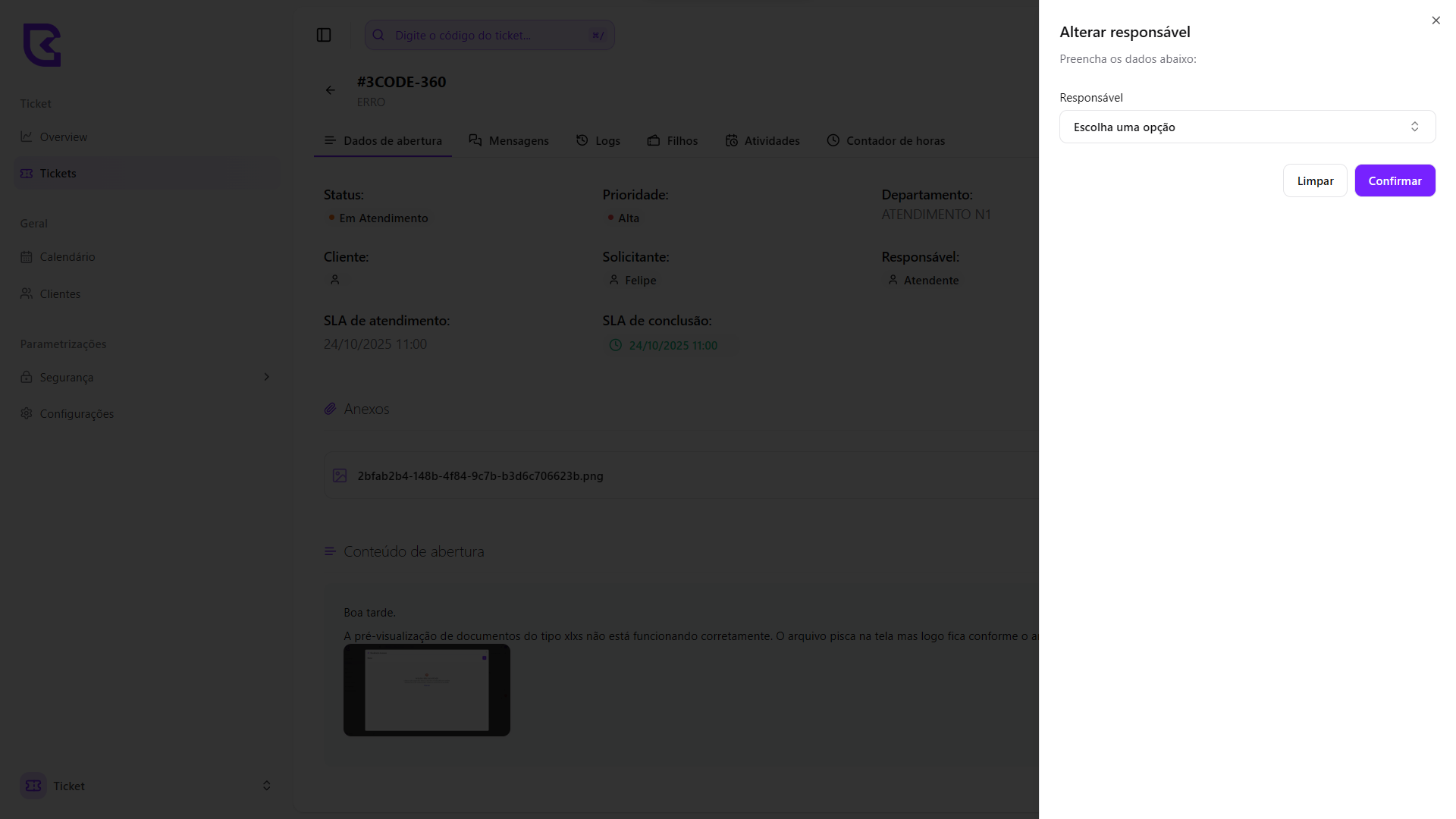
Task: Open the Responsável dropdown
Action: point(1247,127)
